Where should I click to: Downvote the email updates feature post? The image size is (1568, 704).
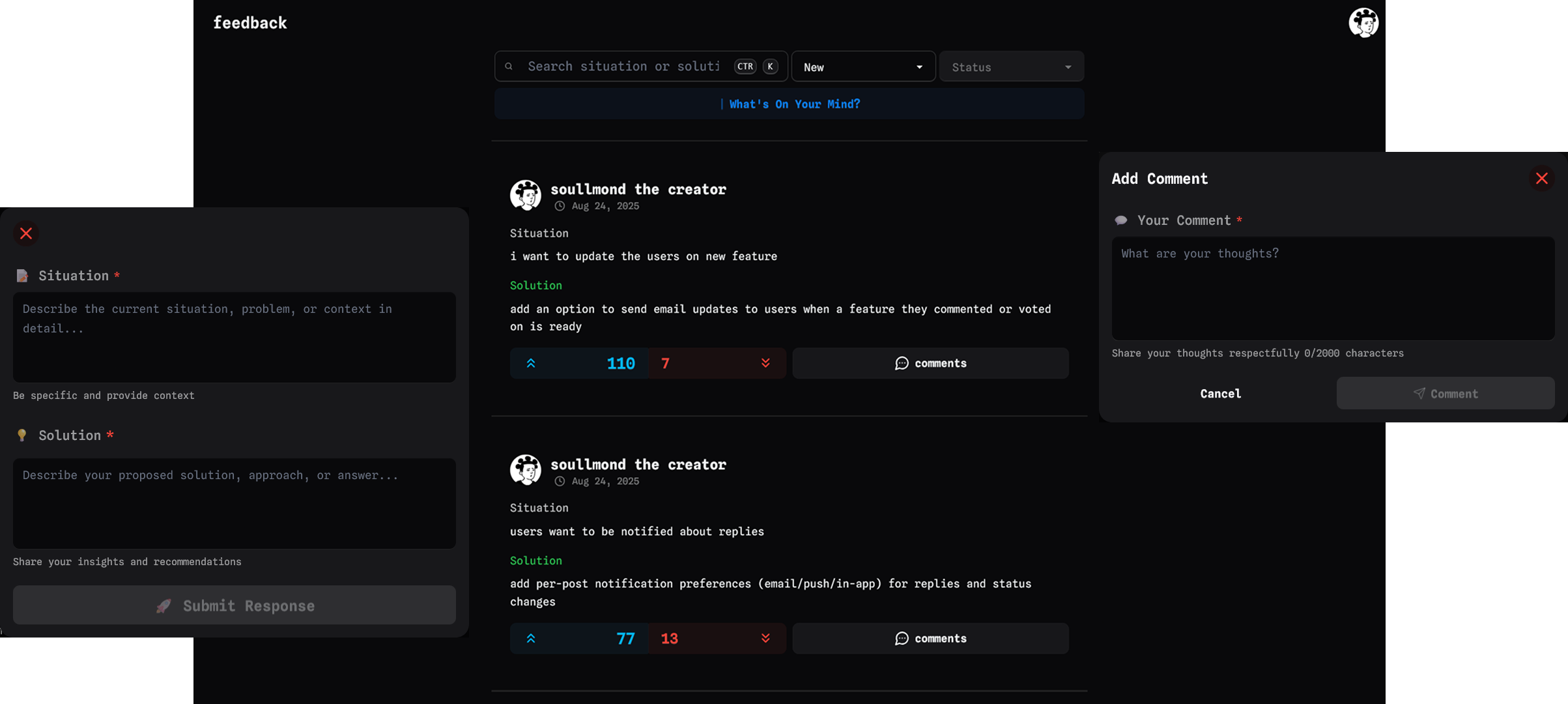tap(765, 363)
